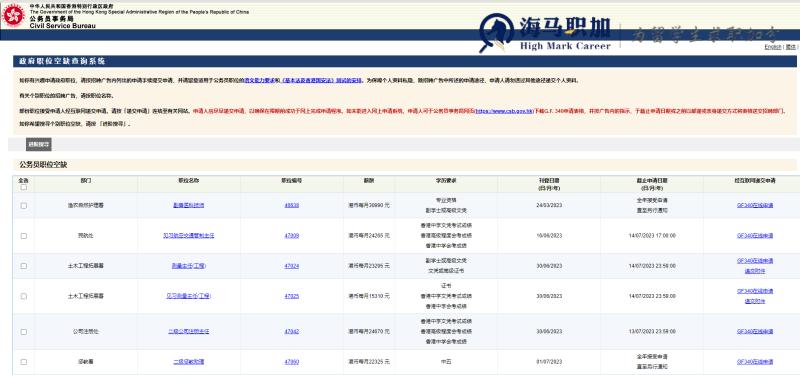Screen dimensions: 800x375
Task: Open the 见习测量主任(工程) job title link
Action: click(x=188, y=296)
